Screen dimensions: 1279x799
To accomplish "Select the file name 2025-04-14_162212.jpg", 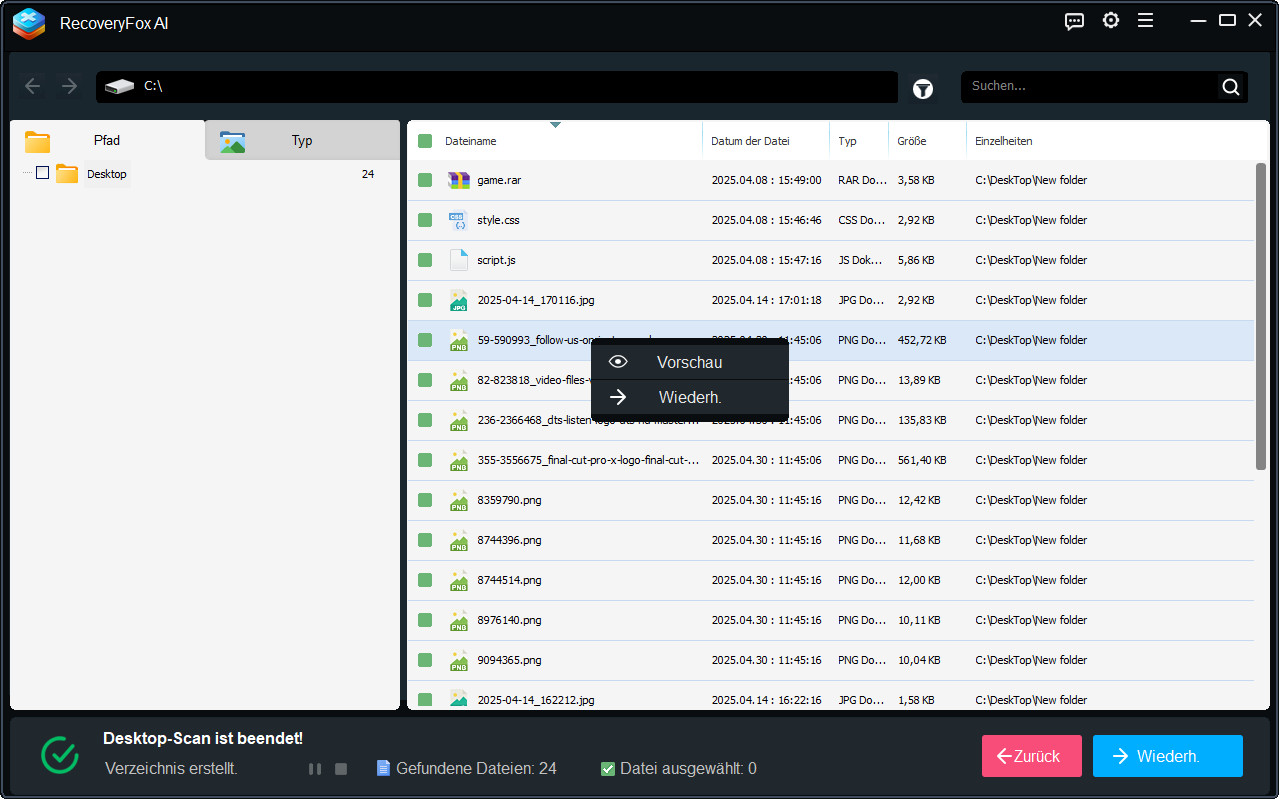I will pos(536,700).
